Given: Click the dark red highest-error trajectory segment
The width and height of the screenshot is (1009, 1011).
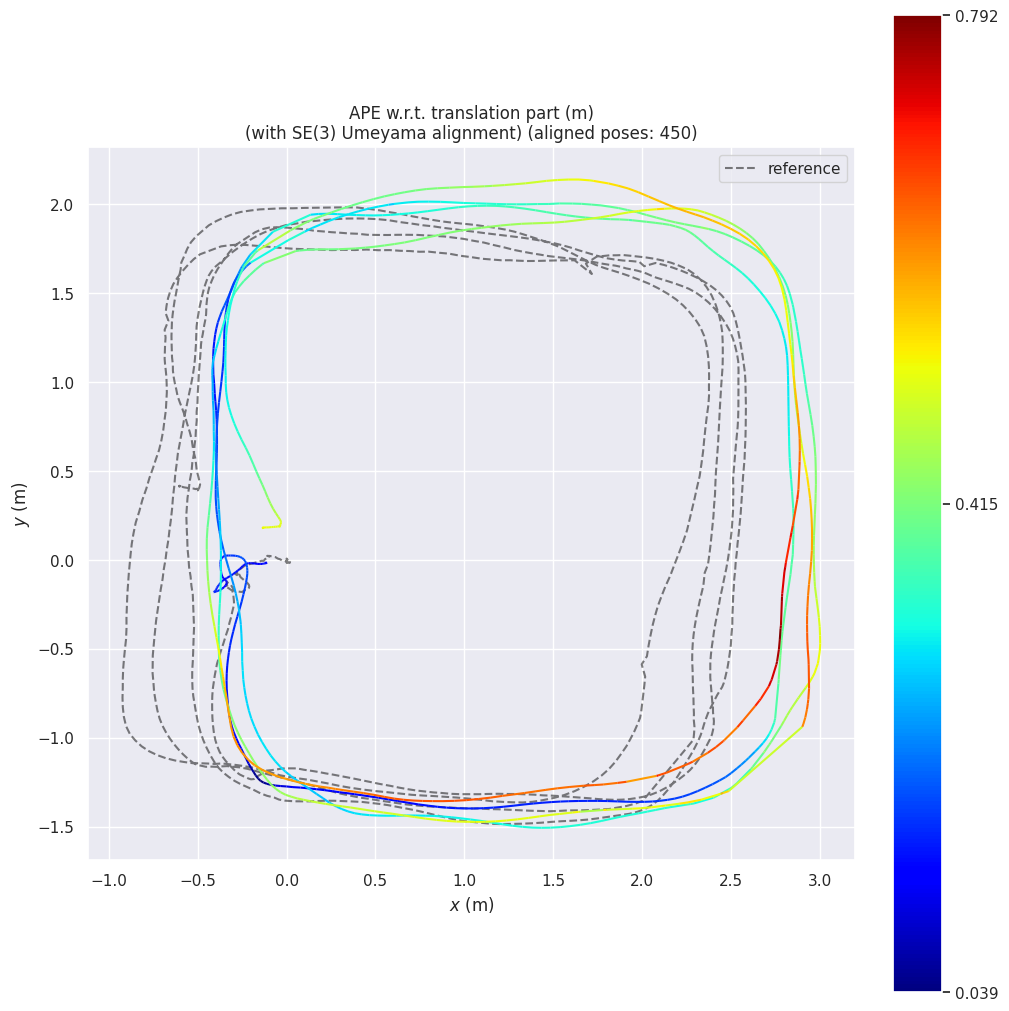Looking at the screenshot, I should click(x=782, y=600).
